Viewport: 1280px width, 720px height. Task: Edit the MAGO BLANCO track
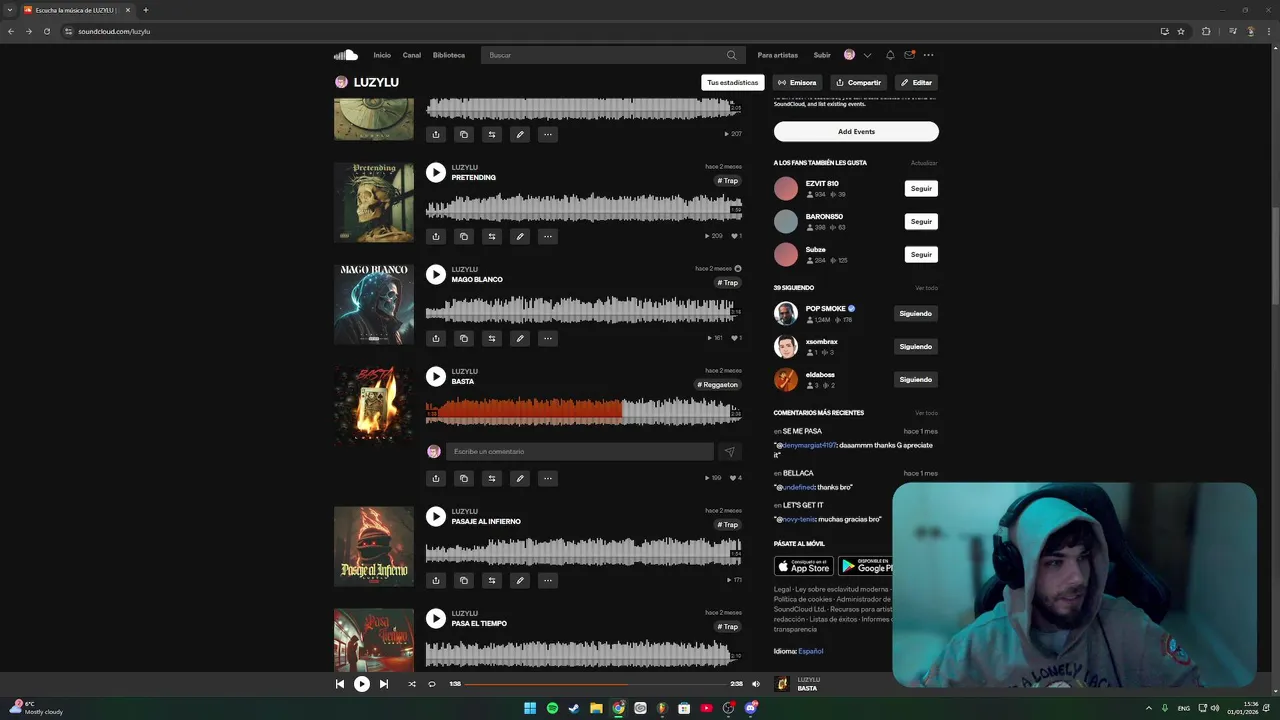pos(520,338)
